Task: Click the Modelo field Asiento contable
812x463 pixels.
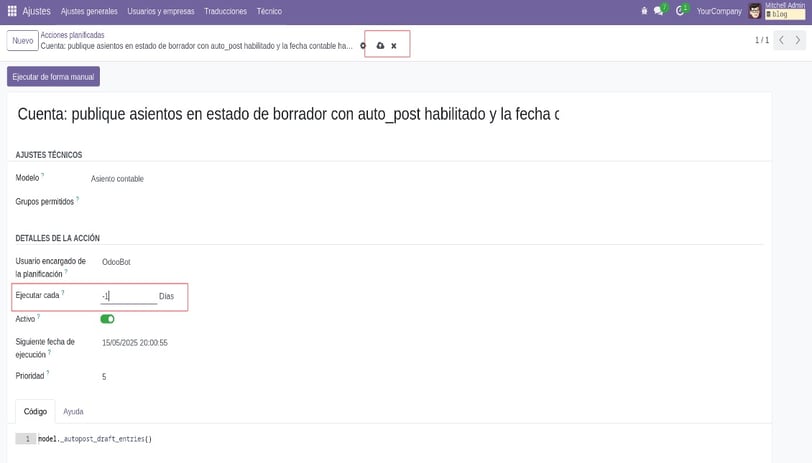Action: click(x=118, y=179)
